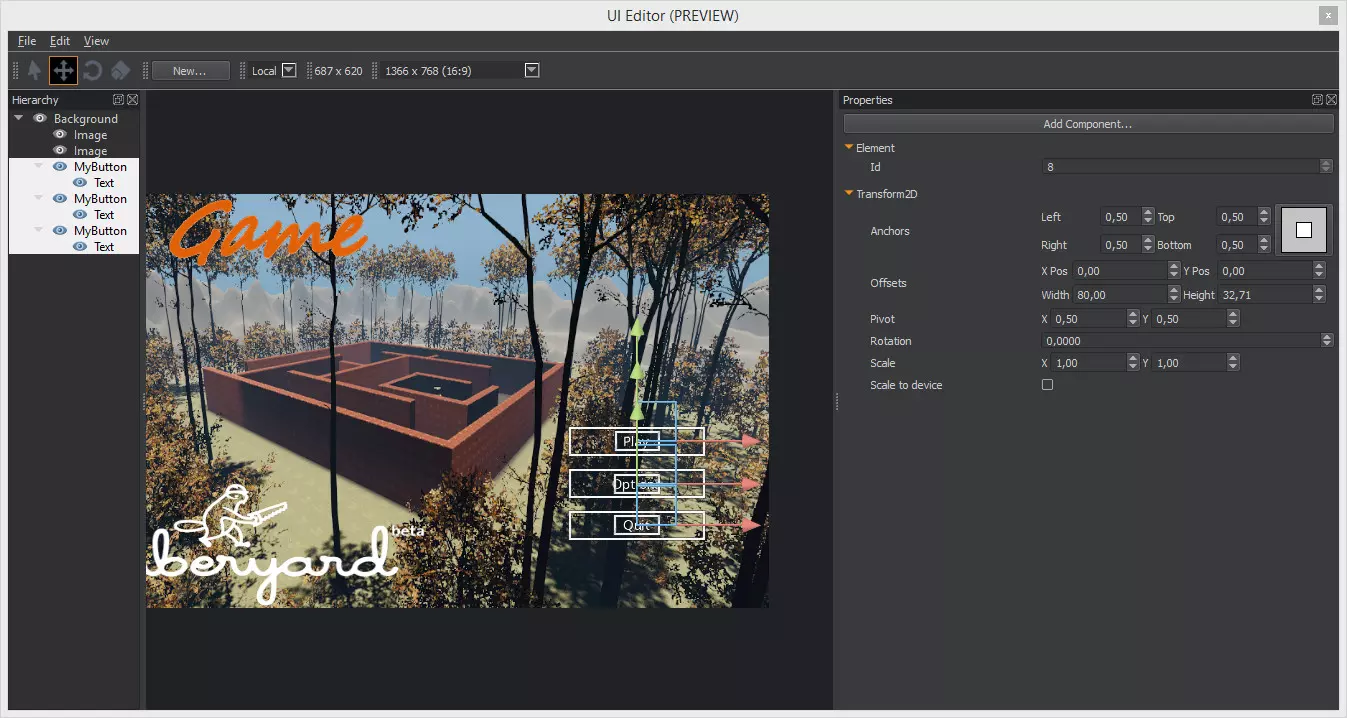The image size is (1347, 718).
Task: Open the anchor preset picker
Action: pyautogui.click(x=1303, y=230)
